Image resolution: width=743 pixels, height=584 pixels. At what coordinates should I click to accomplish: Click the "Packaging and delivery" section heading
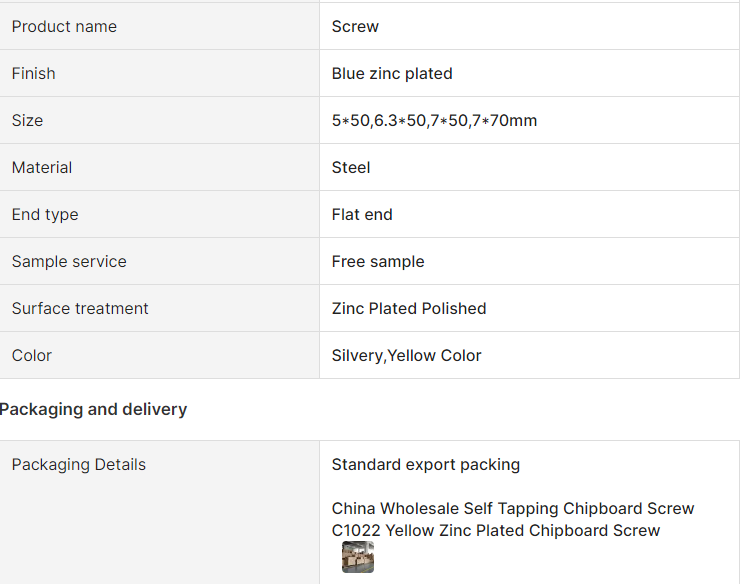pyautogui.click(x=93, y=409)
